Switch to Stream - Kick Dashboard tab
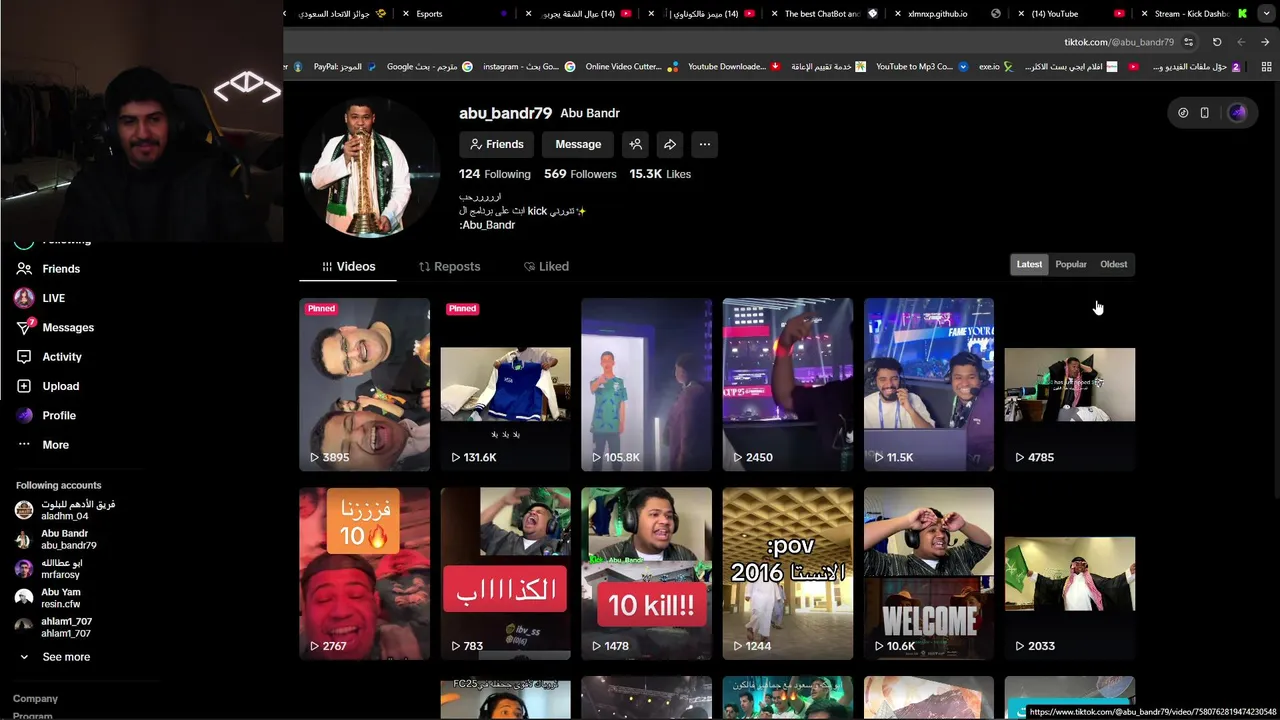Screen dimensions: 1280x720 (1192, 14)
